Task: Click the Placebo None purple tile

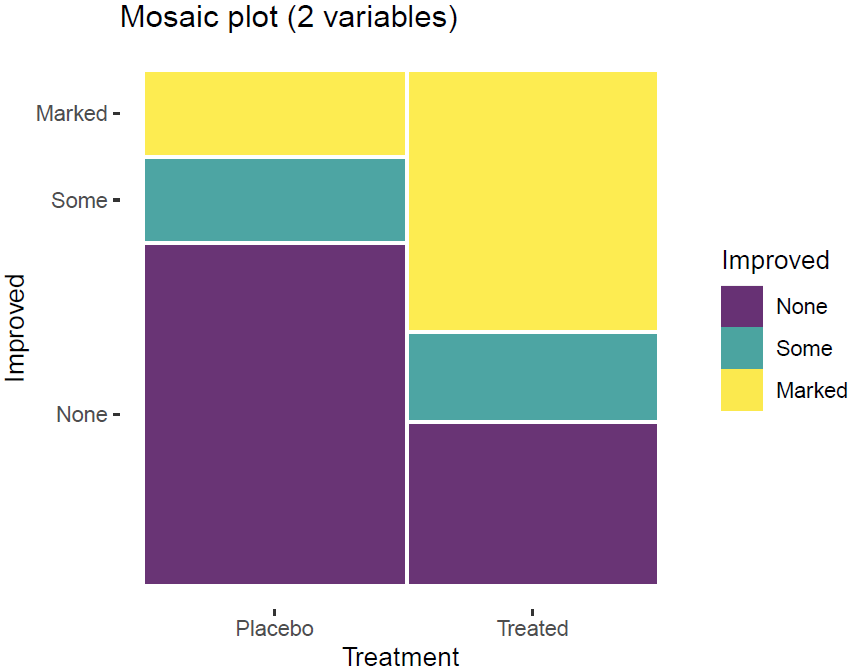Action: click(275, 413)
